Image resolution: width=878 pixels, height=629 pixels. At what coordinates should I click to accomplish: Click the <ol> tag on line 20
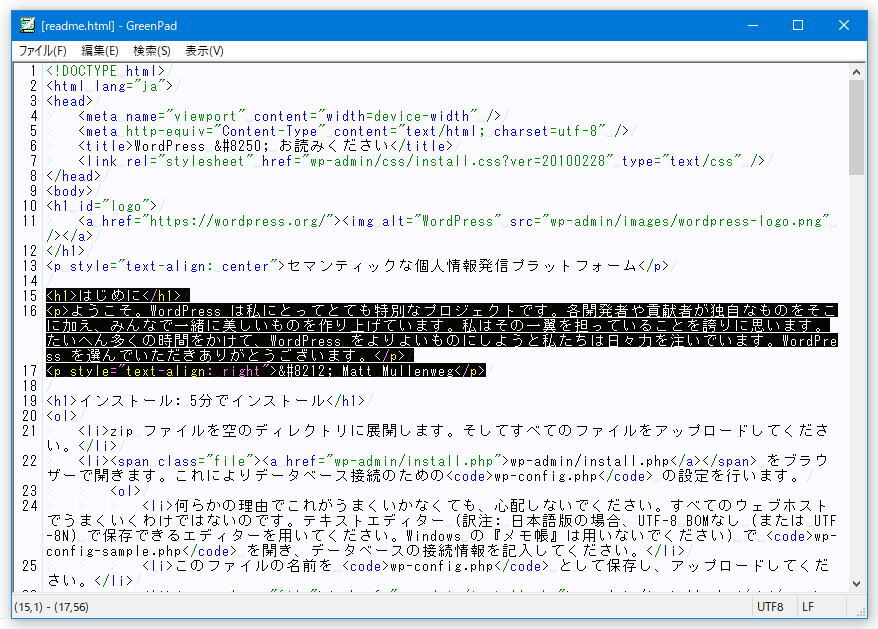[62, 416]
